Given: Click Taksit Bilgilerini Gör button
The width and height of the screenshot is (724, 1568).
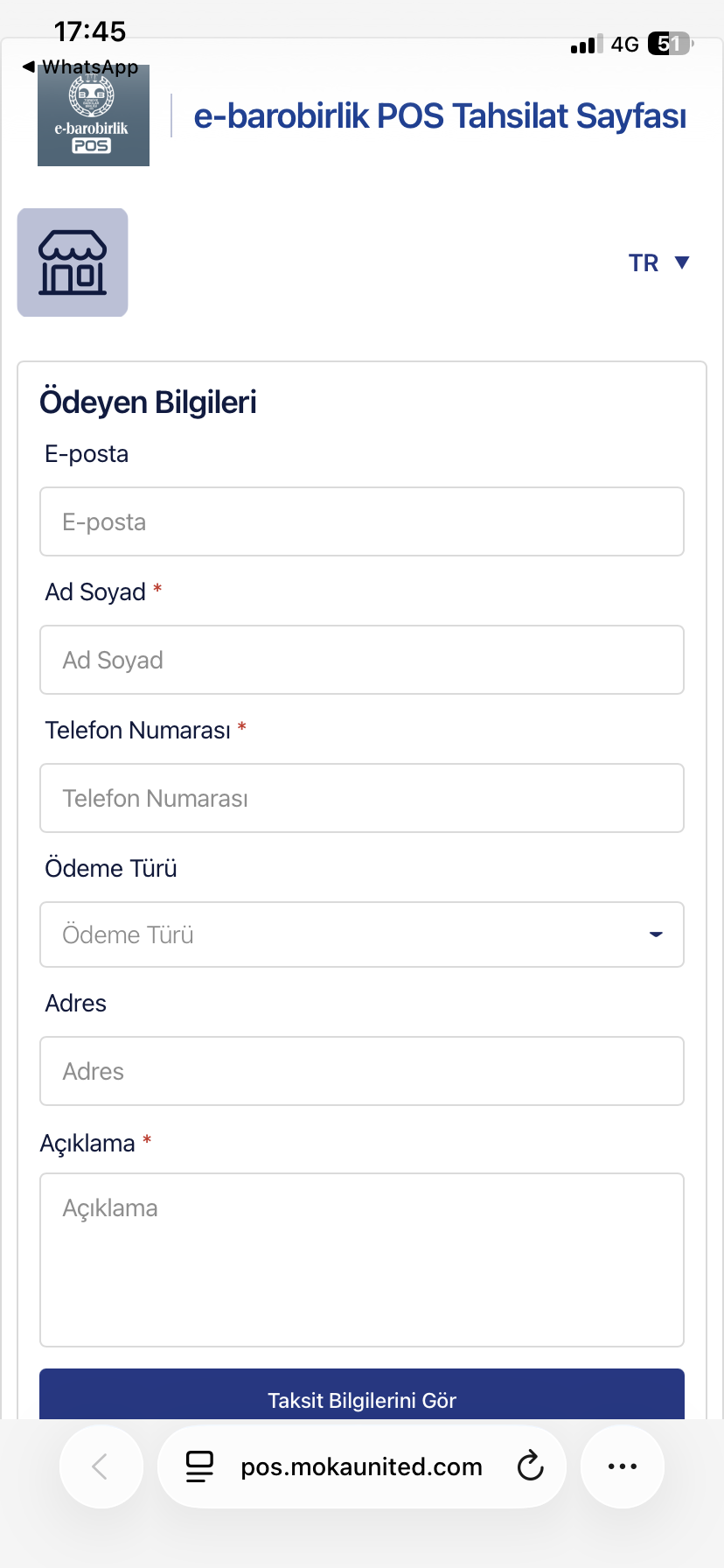Looking at the screenshot, I should pos(362,1395).
